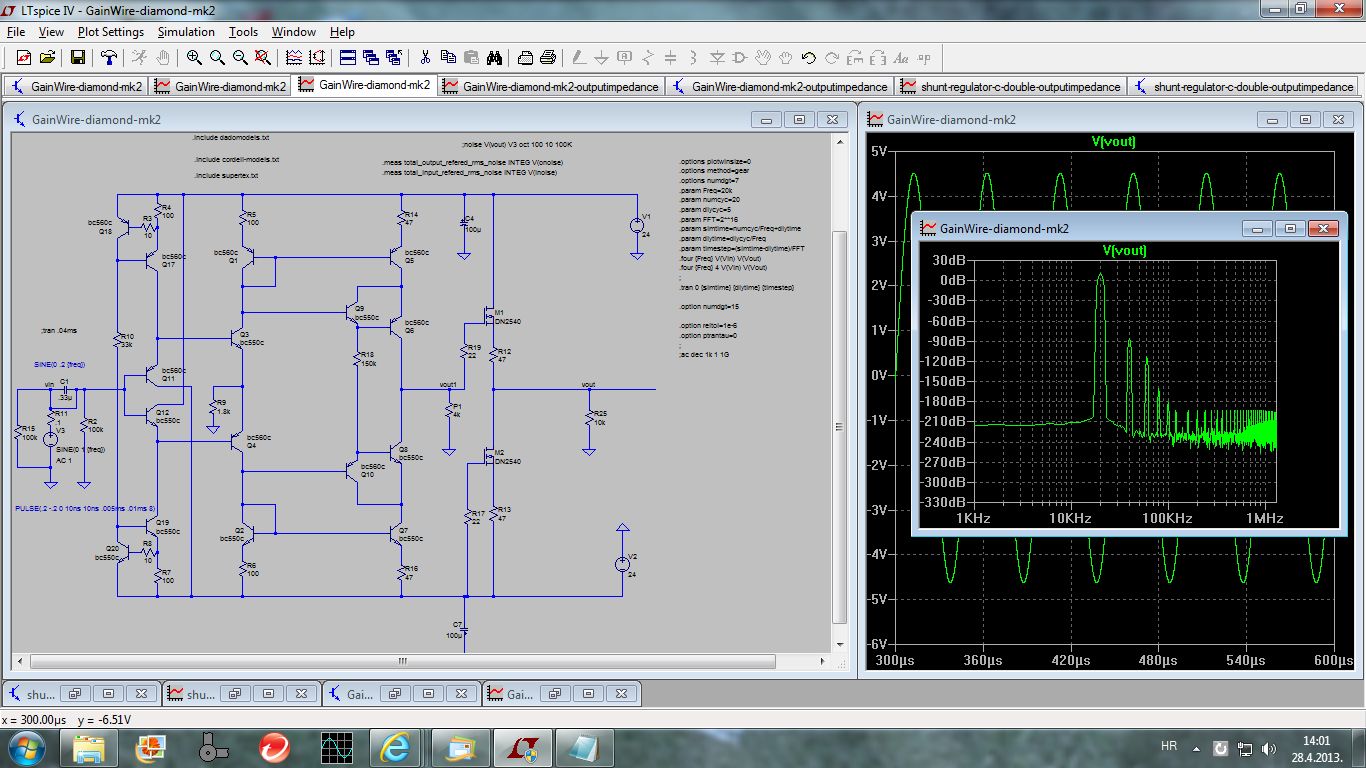Viewport: 1366px width, 768px height.
Task: Cascade windows toolbar icon
Action: pyautogui.click(x=370, y=58)
